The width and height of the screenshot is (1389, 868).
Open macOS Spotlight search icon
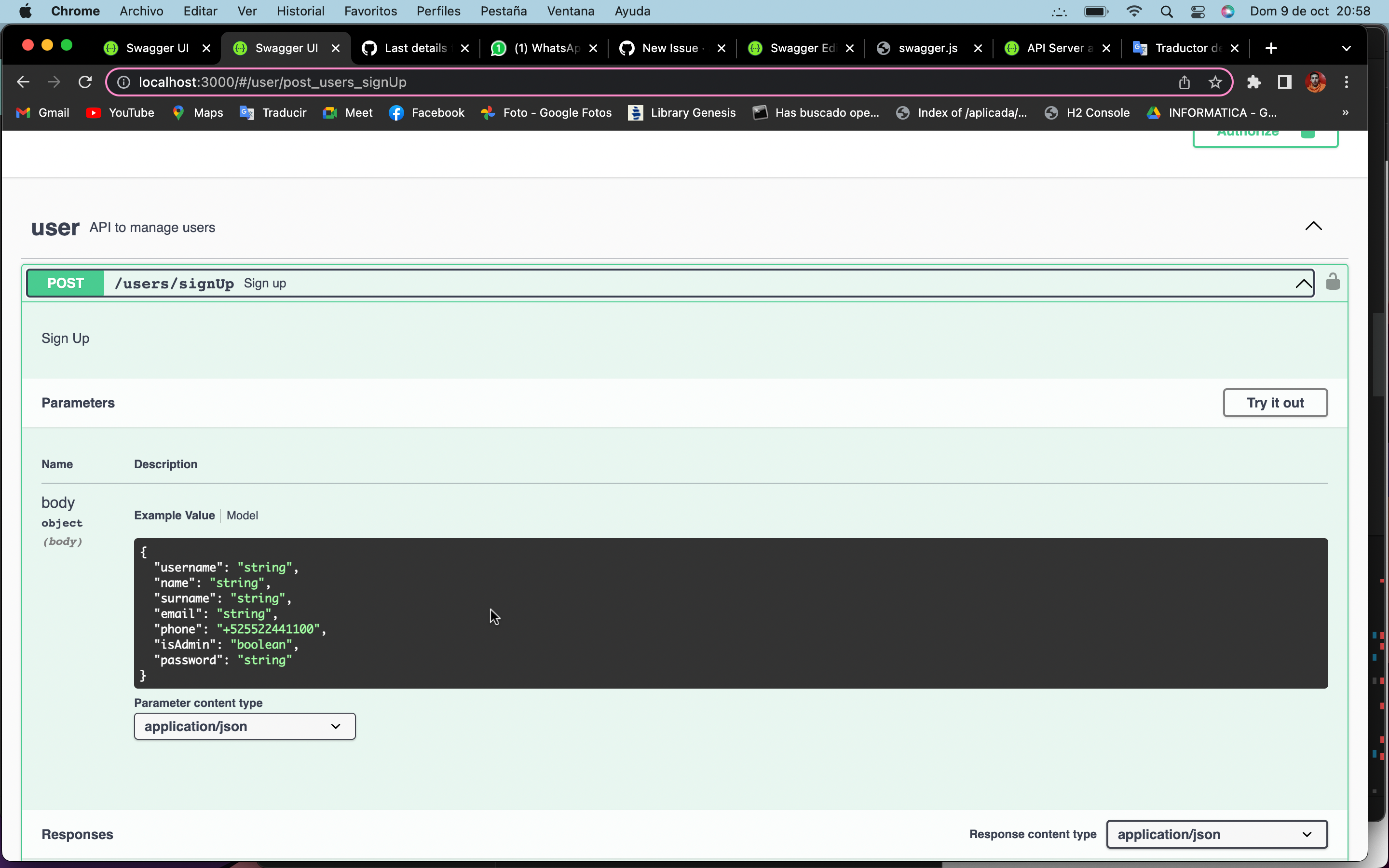pyautogui.click(x=1166, y=12)
